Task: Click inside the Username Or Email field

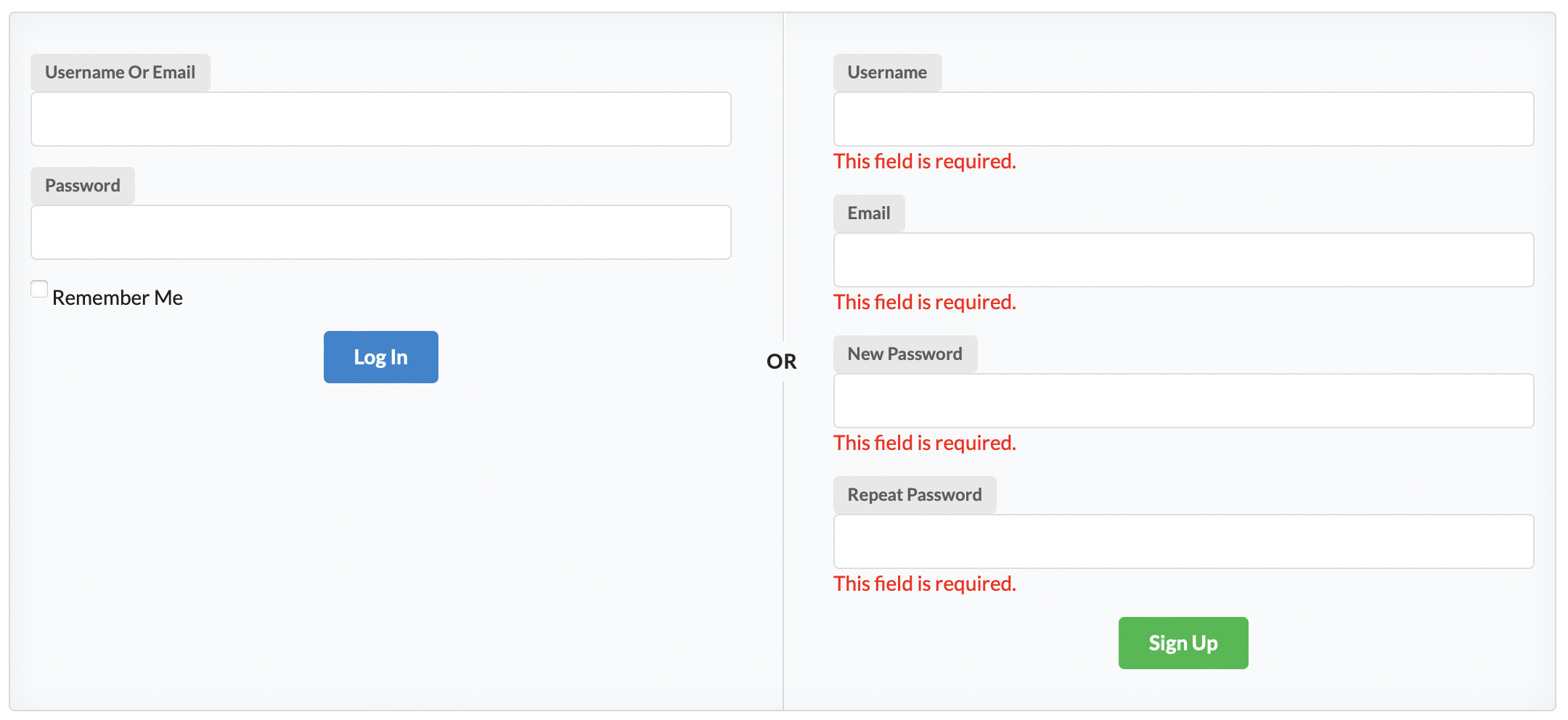Action: coord(380,118)
